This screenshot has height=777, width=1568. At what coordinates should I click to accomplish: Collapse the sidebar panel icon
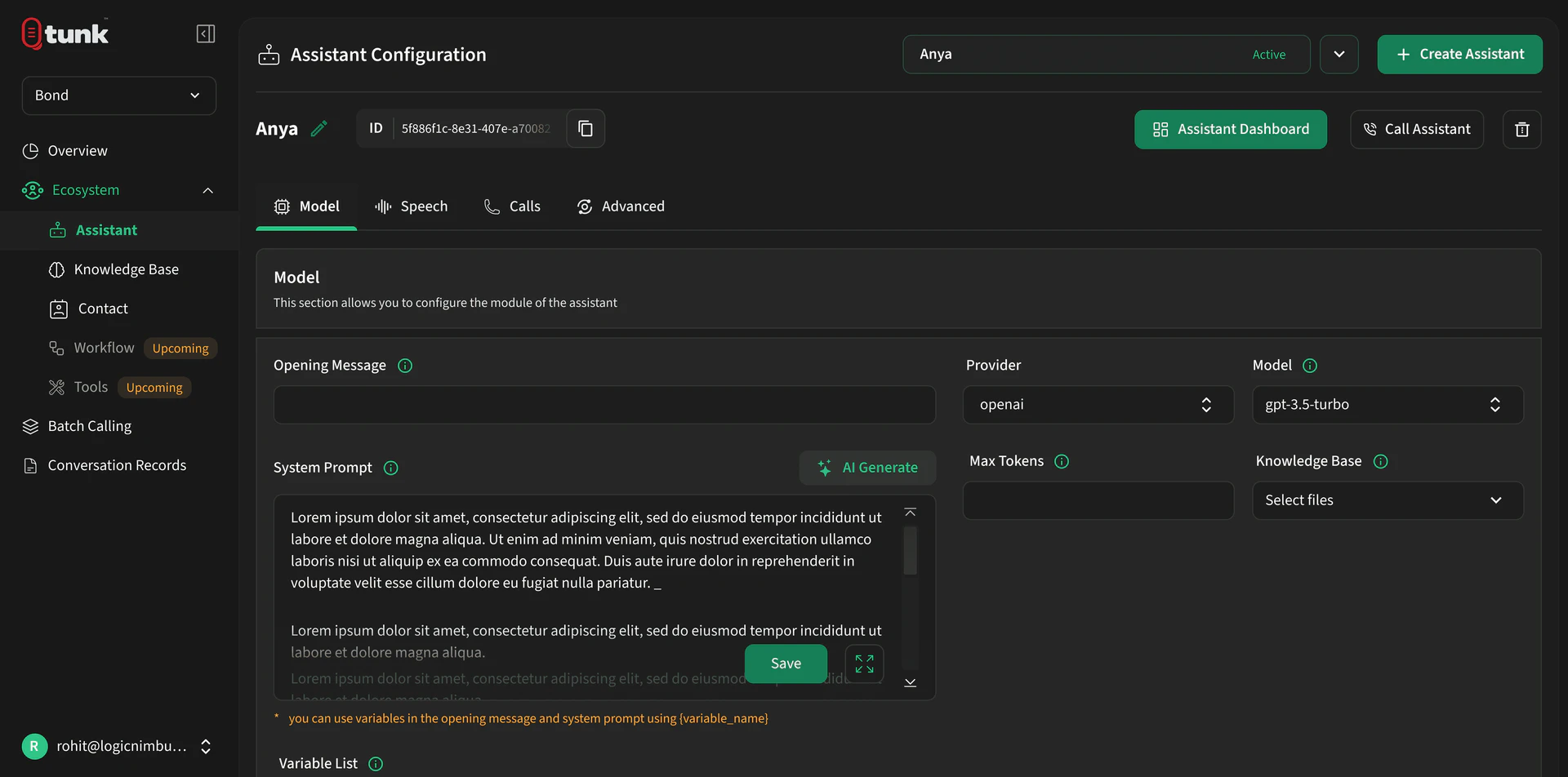[206, 33]
